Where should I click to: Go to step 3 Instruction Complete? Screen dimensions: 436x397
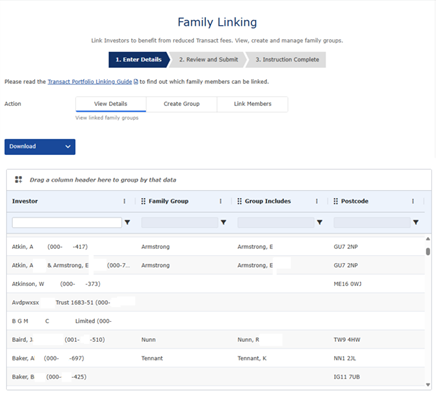click(x=287, y=60)
